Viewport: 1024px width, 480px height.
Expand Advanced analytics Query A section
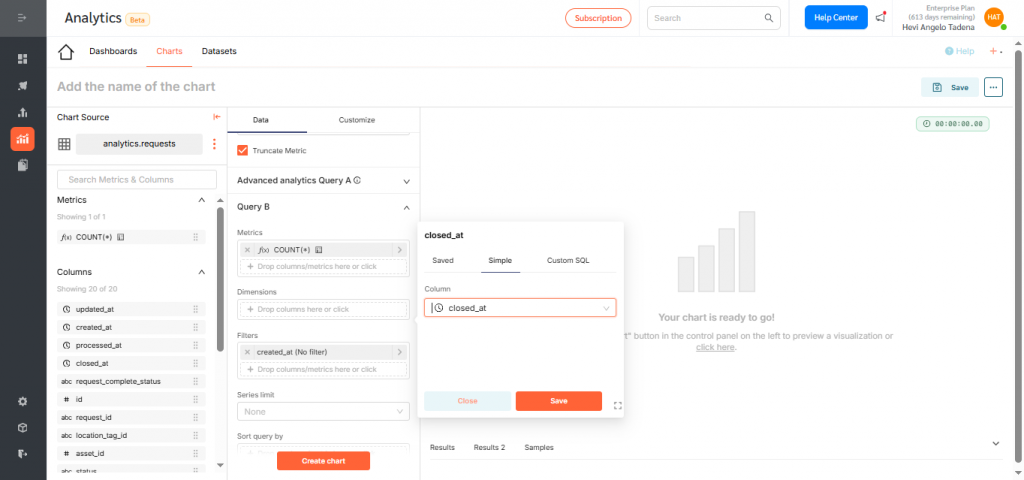point(406,181)
